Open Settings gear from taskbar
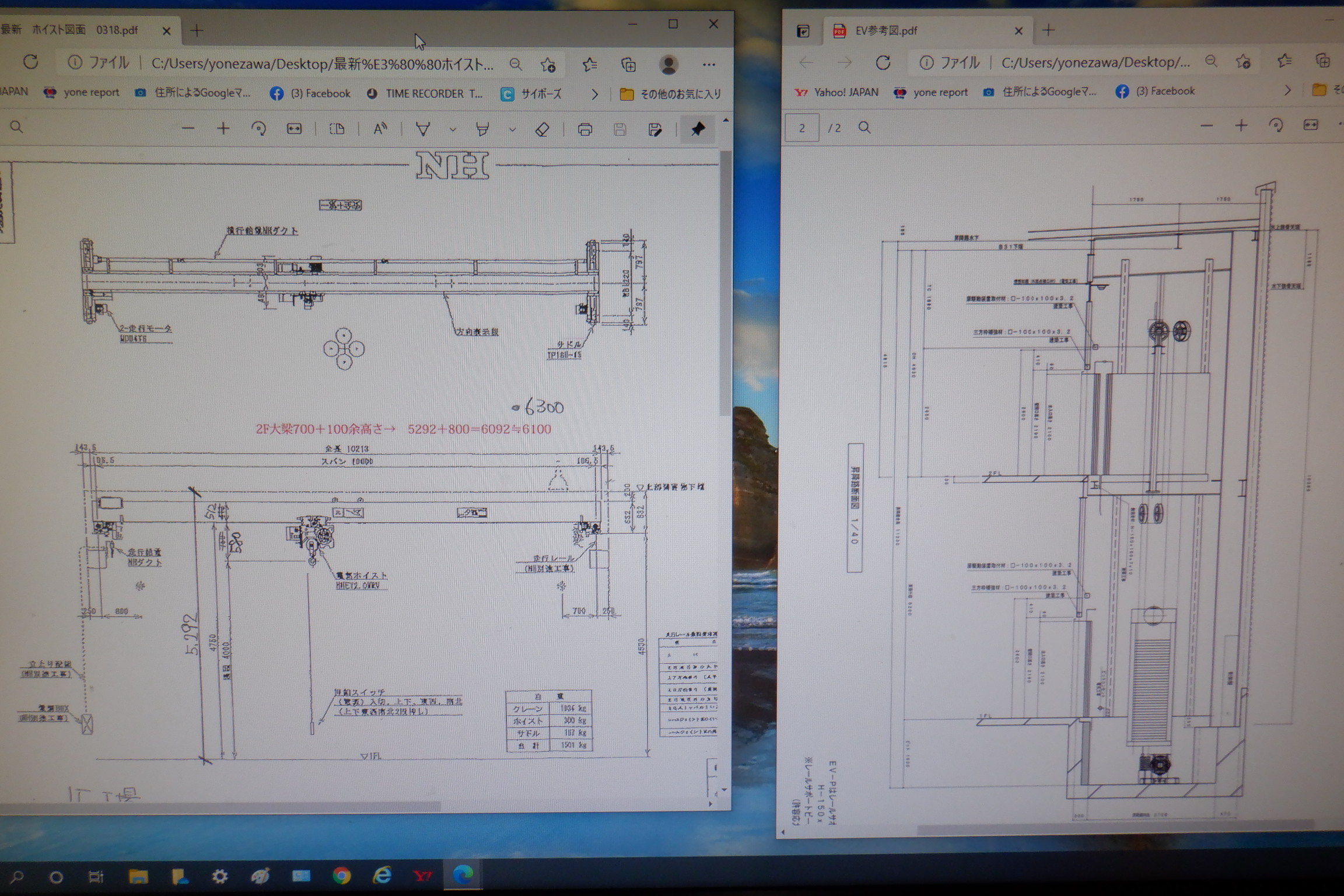Screen dimensions: 1344x896 pyautogui.click(x=219, y=876)
